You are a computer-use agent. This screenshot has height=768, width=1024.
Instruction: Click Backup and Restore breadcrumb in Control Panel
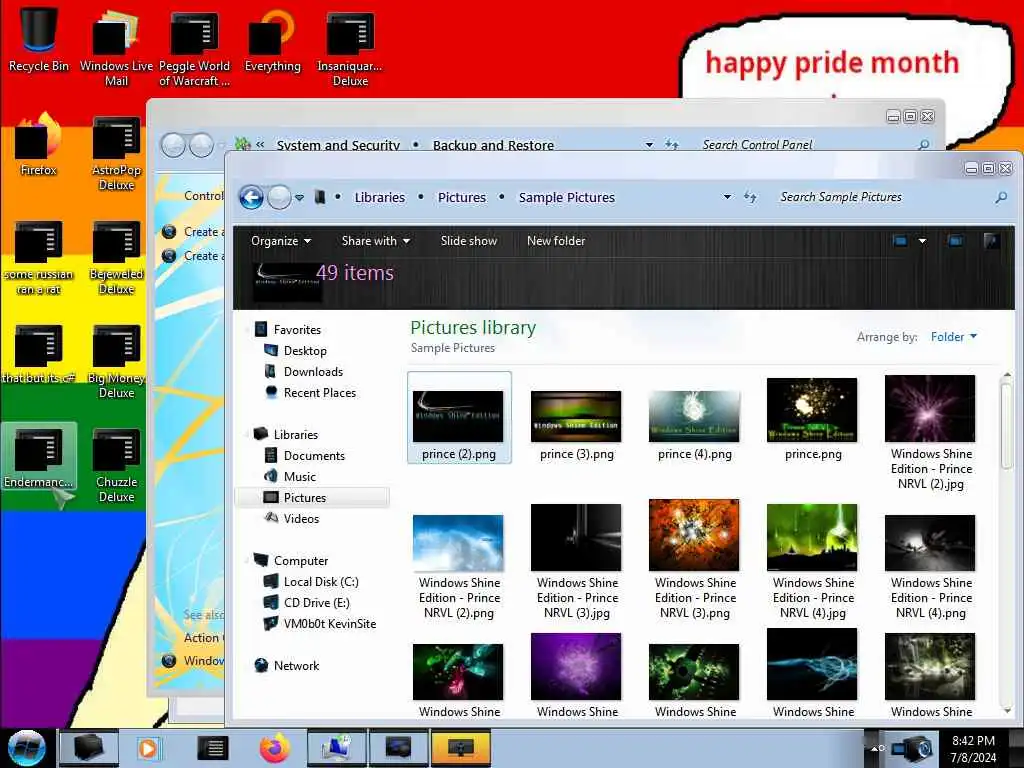coord(493,145)
